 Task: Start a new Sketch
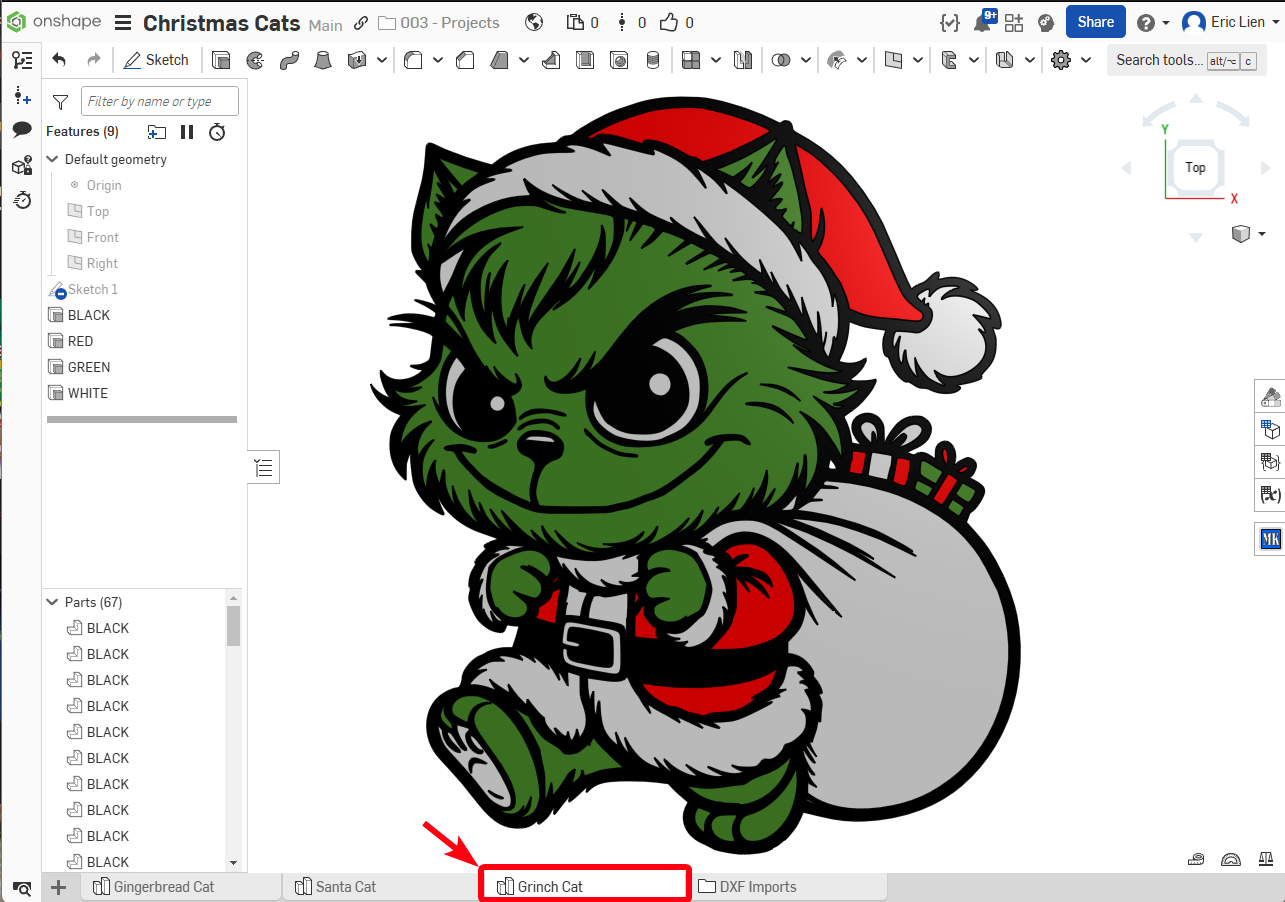pos(156,60)
